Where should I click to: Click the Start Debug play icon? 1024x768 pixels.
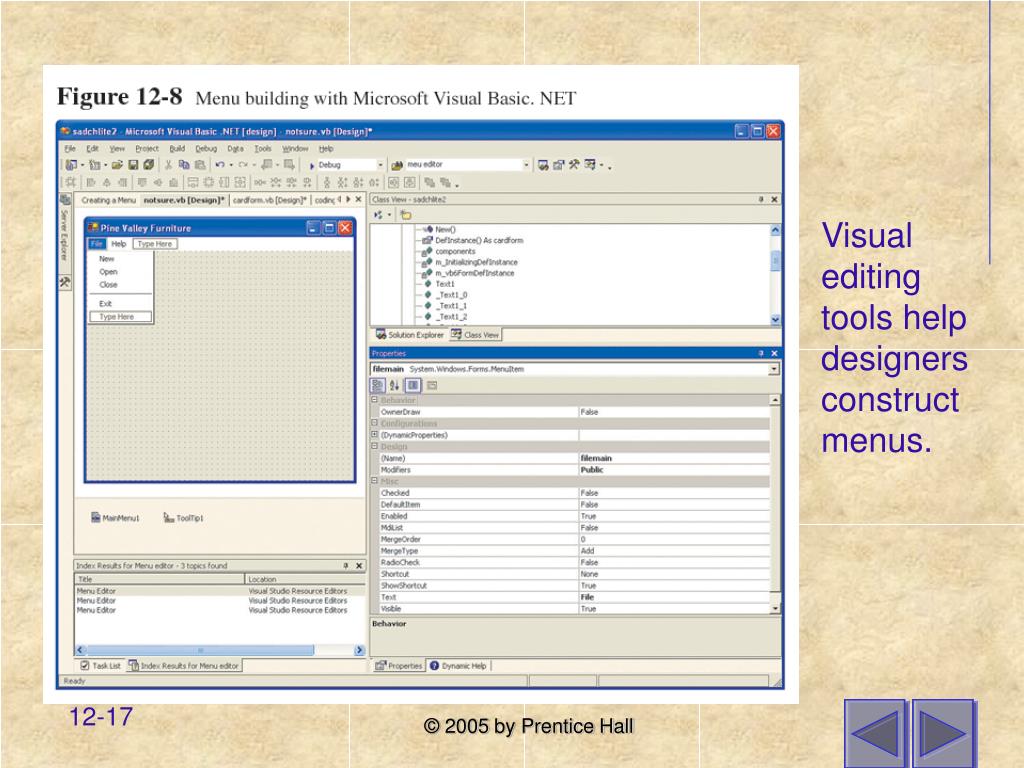(x=312, y=166)
